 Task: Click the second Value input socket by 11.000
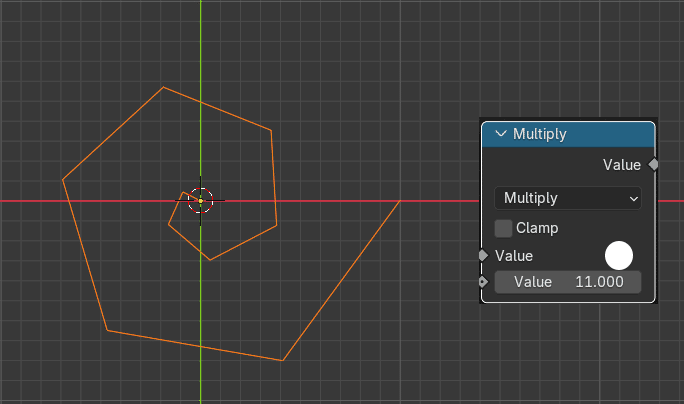tap(482, 282)
